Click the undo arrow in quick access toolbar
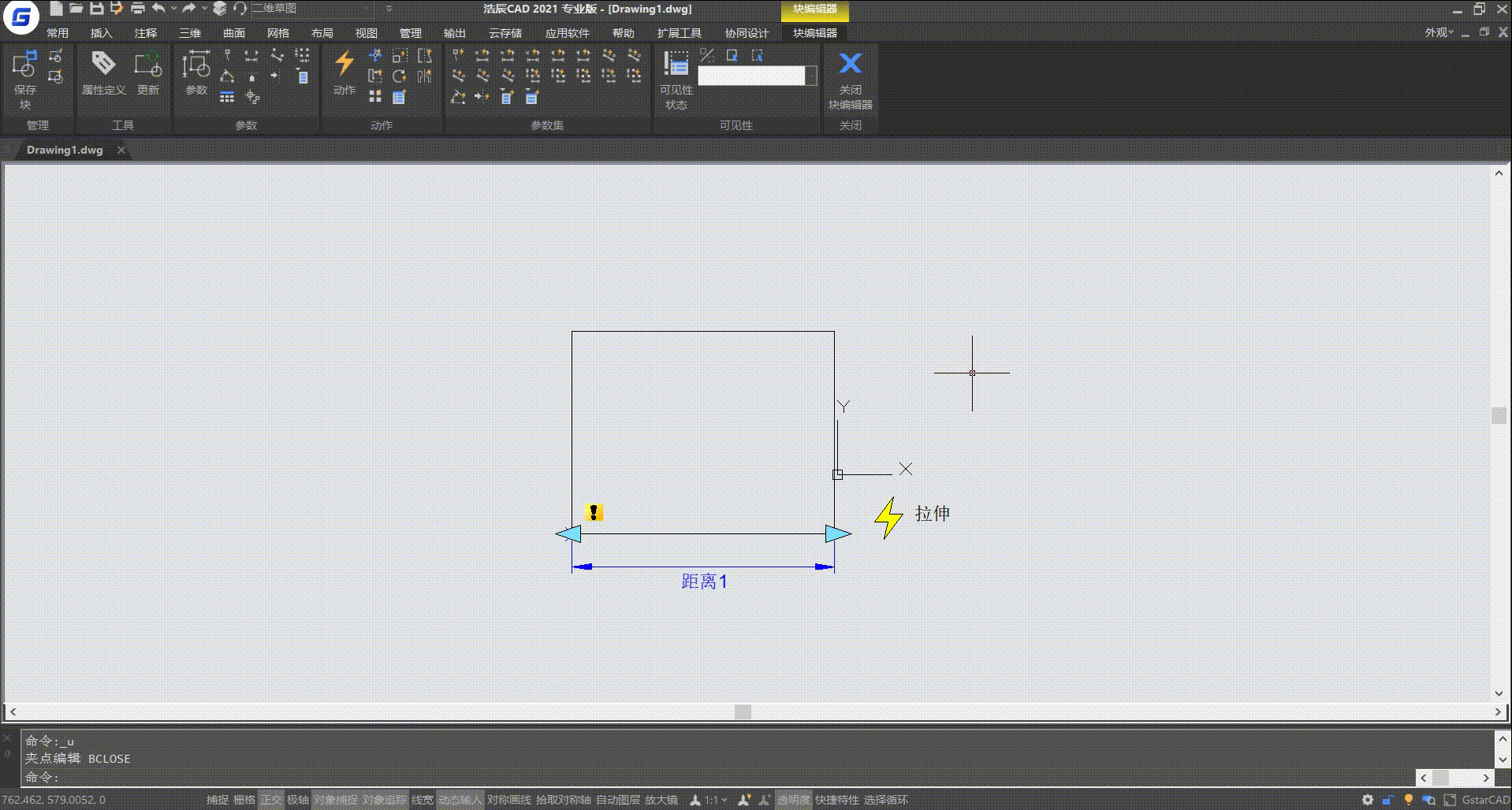Image resolution: width=1512 pixels, height=810 pixels. click(x=159, y=9)
